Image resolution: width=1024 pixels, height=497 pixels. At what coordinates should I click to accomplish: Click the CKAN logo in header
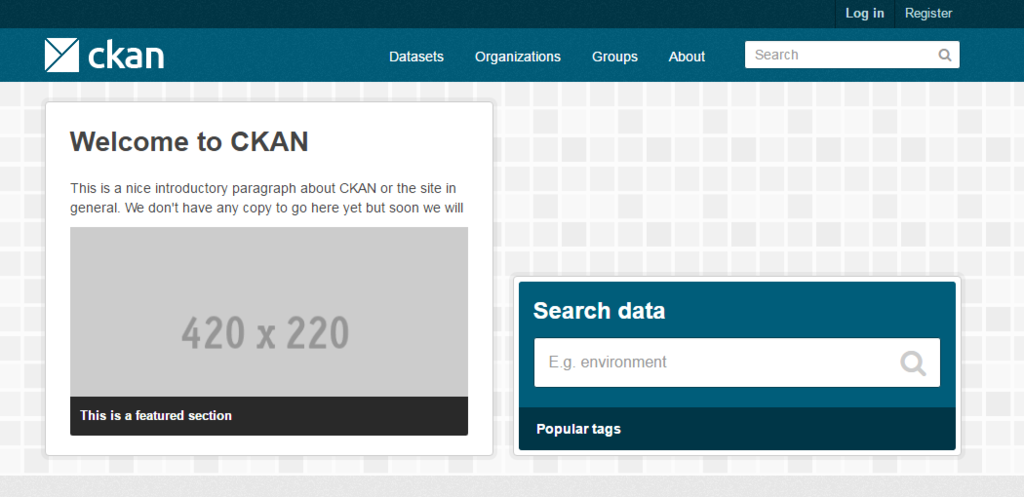(x=104, y=55)
